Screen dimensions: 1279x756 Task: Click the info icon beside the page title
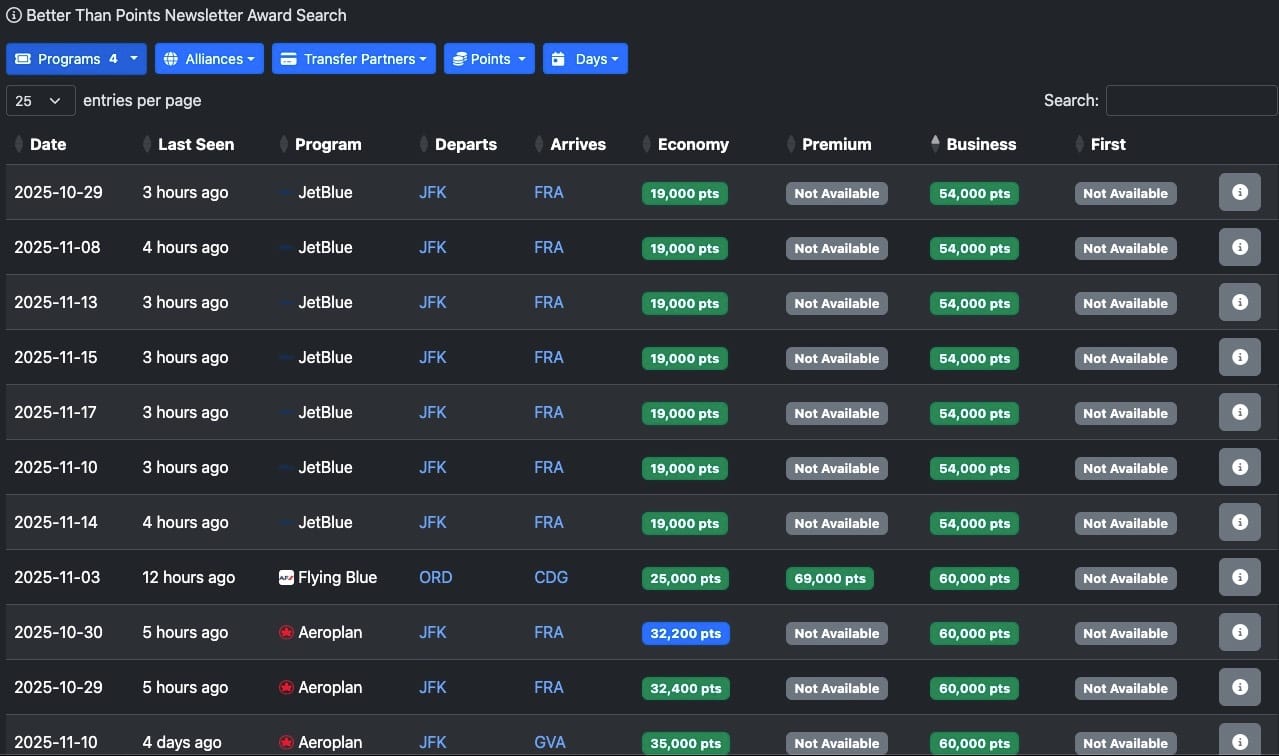[x=14, y=15]
